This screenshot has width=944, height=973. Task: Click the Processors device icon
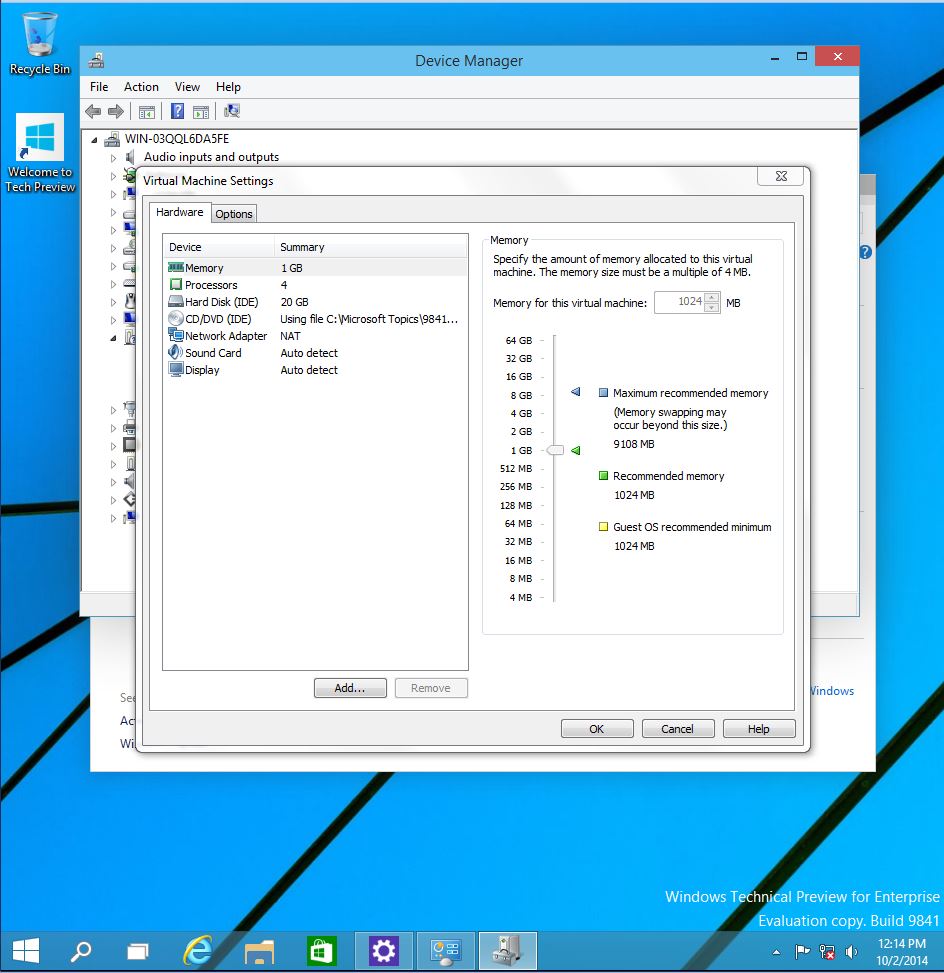pyautogui.click(x=176, y=284)
